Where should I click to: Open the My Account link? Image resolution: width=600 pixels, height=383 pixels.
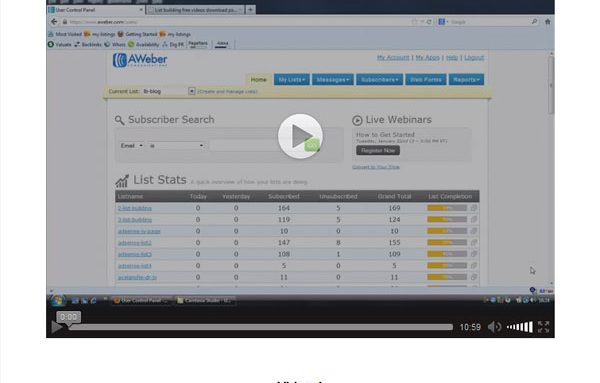pos(393,58)
